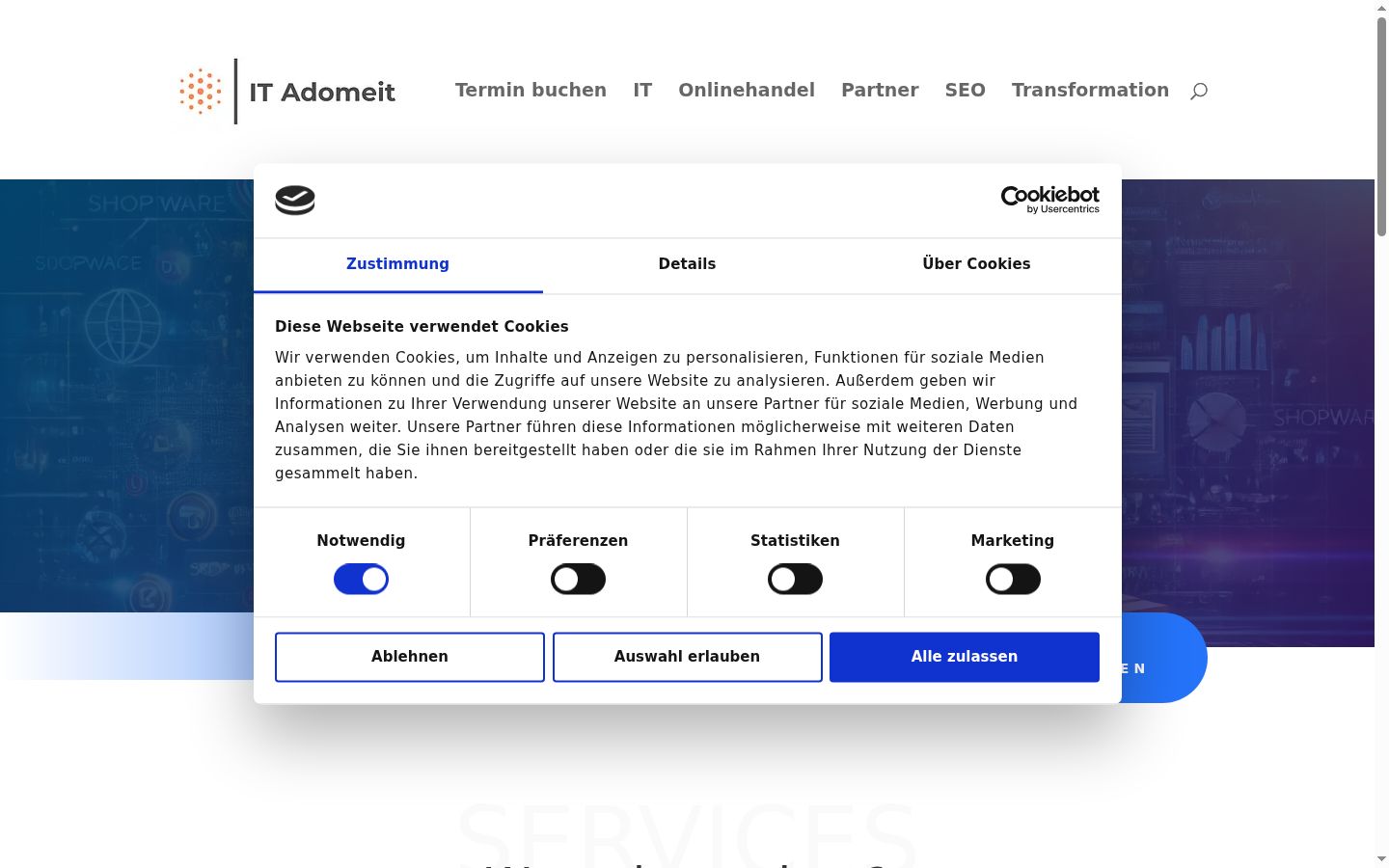The image size is (1389, 868).
Task: Open the Transformation navigation item
Action: pyautogui.click(x=1090, y=90)
